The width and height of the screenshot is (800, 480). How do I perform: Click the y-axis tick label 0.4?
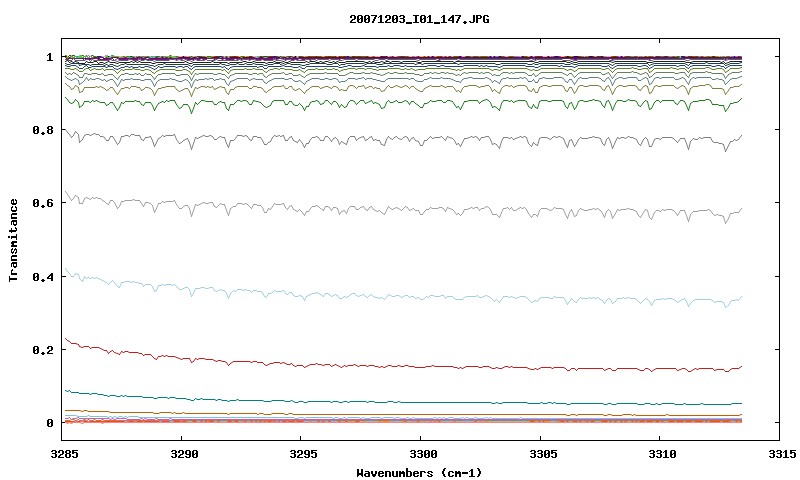tap(43, 276)
